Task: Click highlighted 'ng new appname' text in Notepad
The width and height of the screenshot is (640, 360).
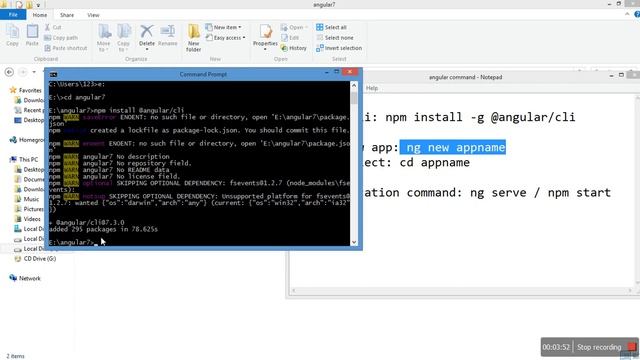Action: pyautogui.click(x=453, y=147)
